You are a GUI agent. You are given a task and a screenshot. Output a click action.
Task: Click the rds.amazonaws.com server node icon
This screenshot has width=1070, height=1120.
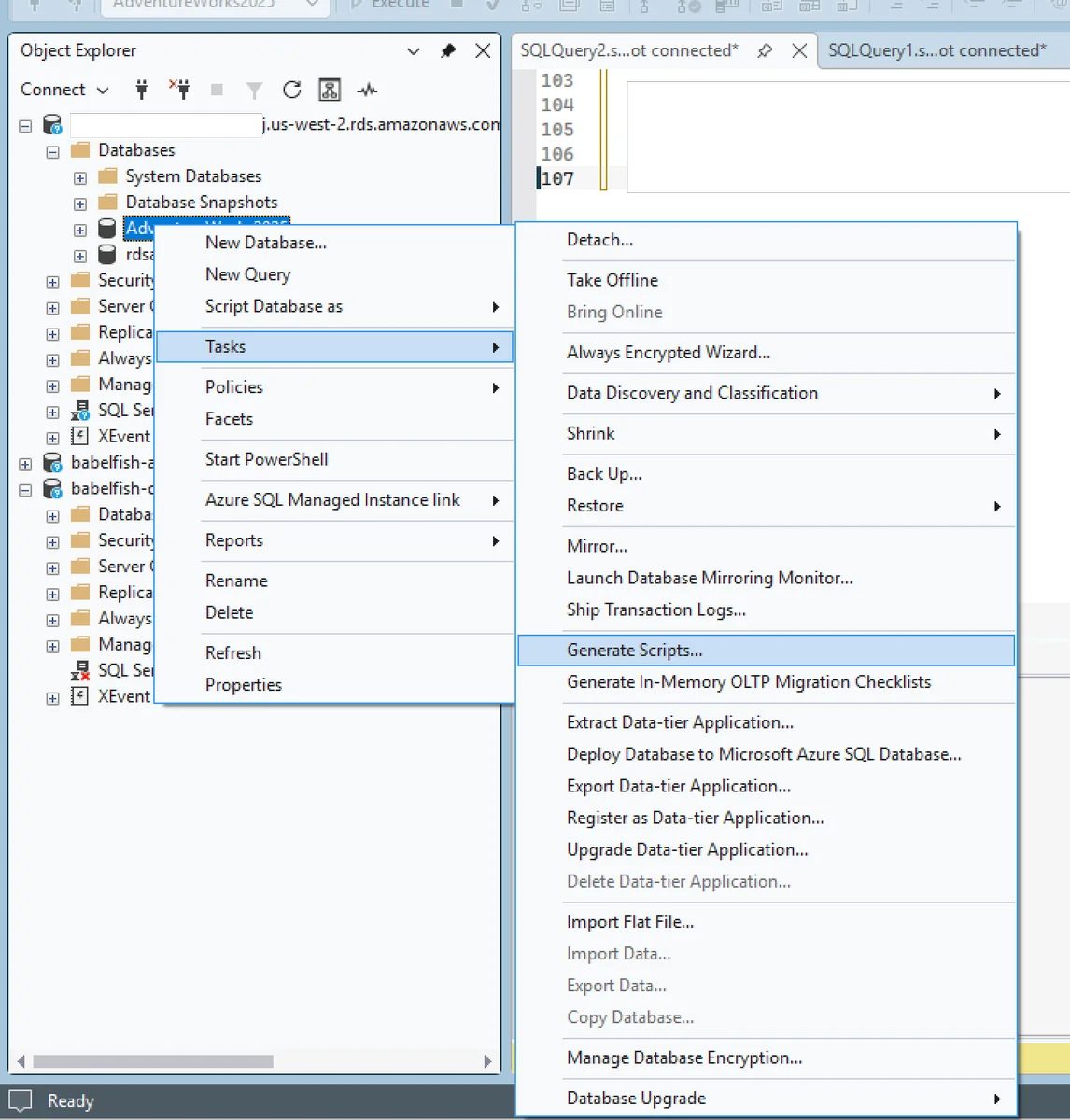pos(53,125)
